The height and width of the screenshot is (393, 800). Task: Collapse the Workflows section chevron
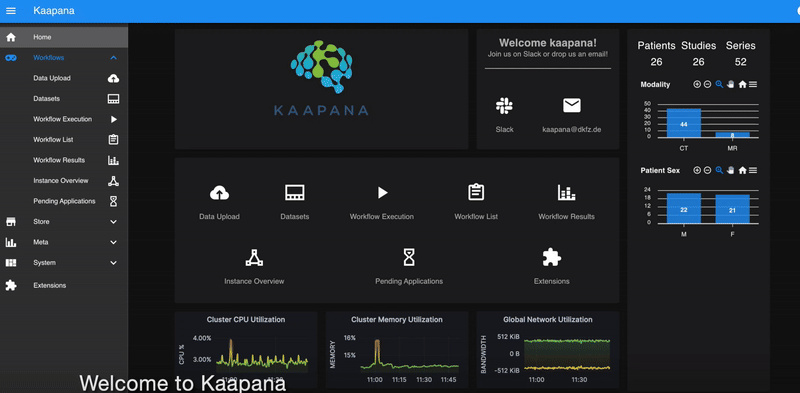pos(113,58)
